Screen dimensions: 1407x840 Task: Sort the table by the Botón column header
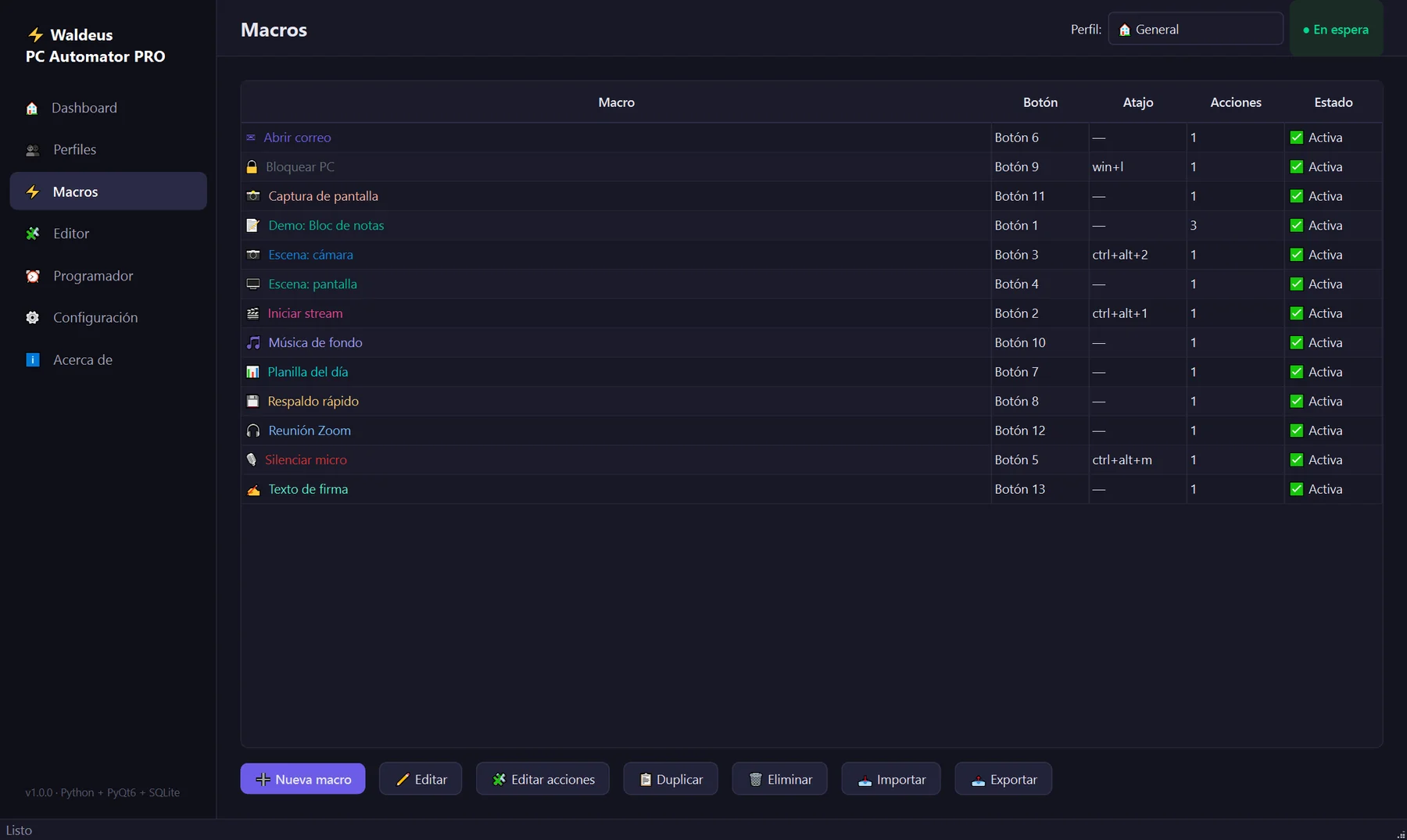click(x=1040, y=102)
